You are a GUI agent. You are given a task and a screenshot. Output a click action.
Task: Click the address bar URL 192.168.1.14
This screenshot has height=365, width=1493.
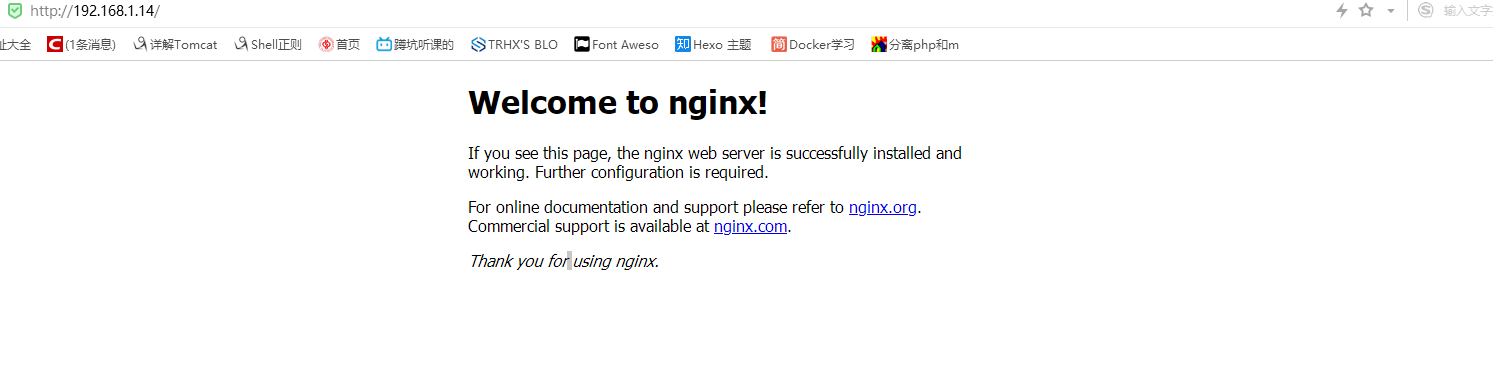(95, 11)
